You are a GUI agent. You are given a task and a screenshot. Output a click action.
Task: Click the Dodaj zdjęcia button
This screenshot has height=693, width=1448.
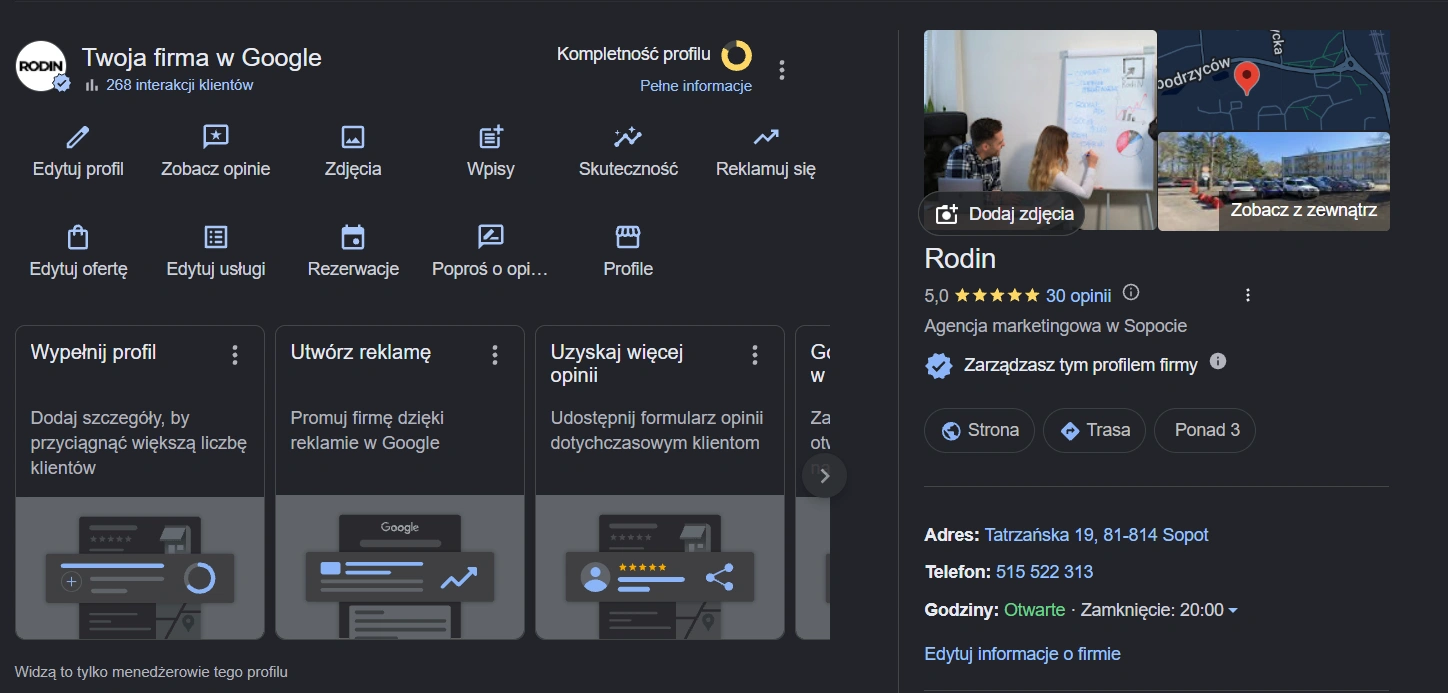[x=1001, y=214]
